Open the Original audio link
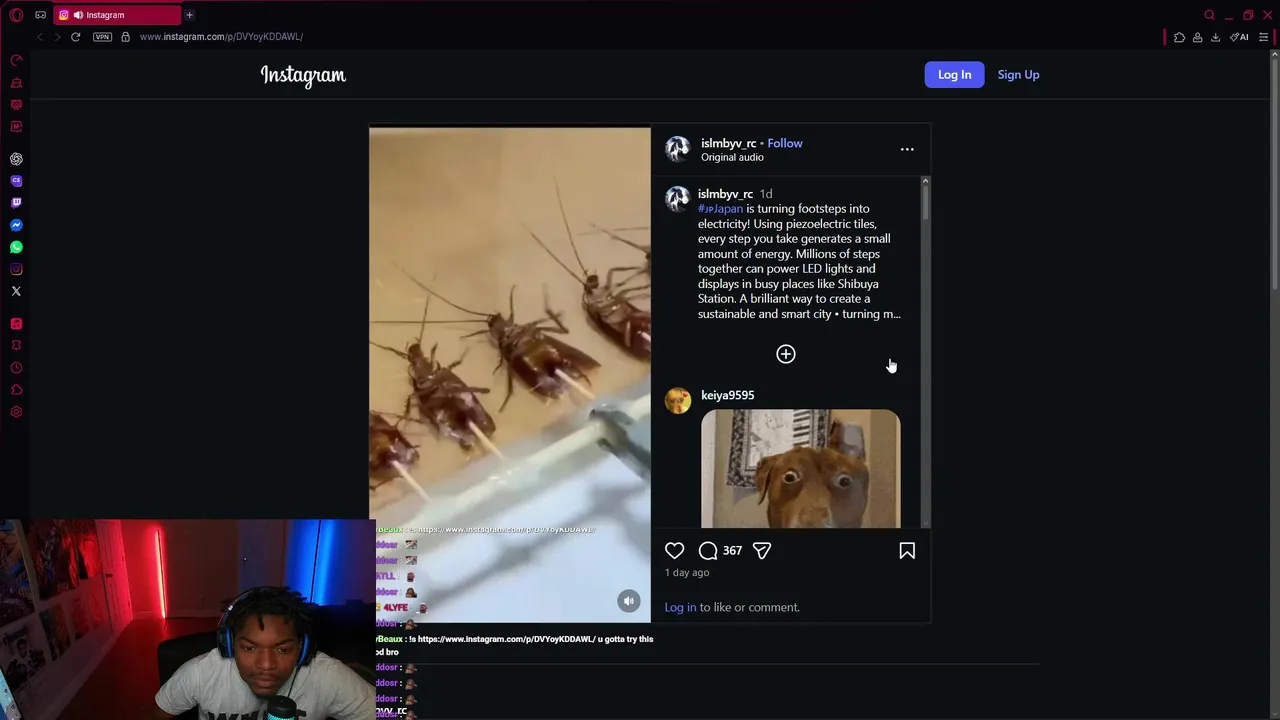The height and width of the screenshot is (720, 1280). coord(732,157)
